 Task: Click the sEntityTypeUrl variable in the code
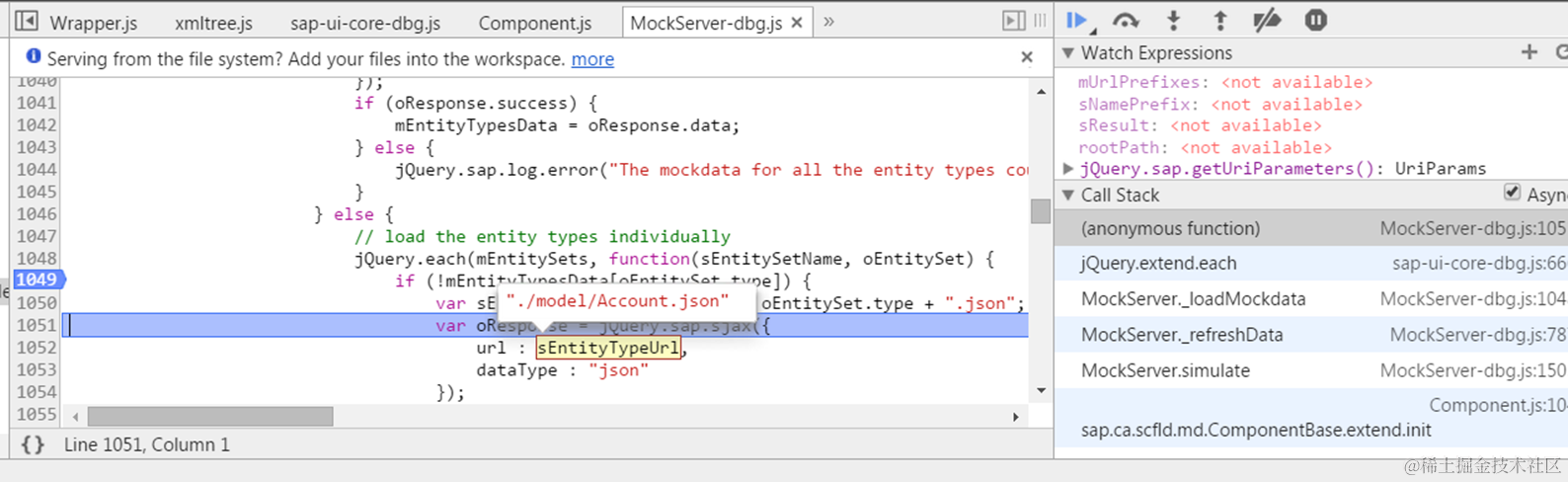(x=608, y=348)
